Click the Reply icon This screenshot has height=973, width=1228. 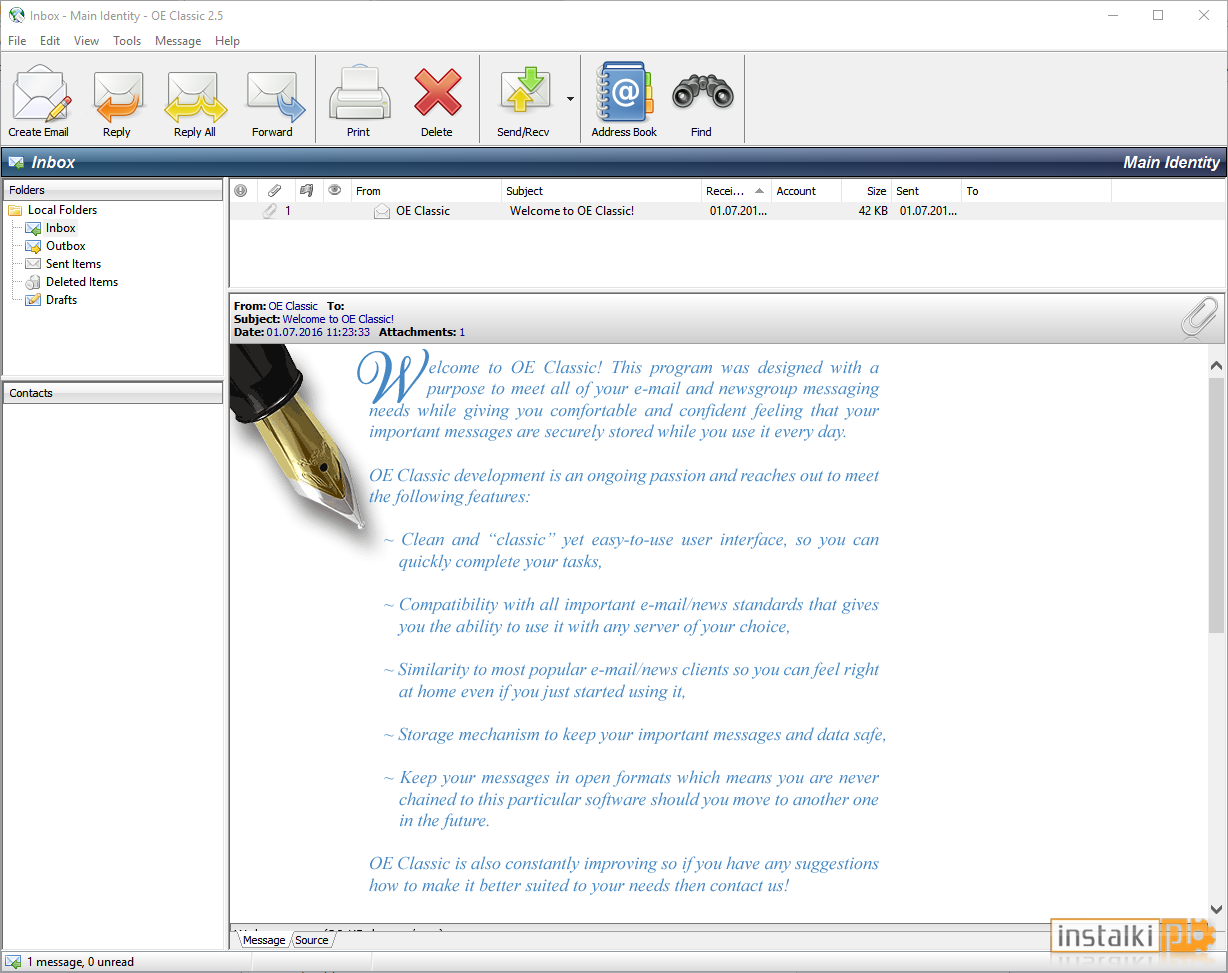click(117, 100)
